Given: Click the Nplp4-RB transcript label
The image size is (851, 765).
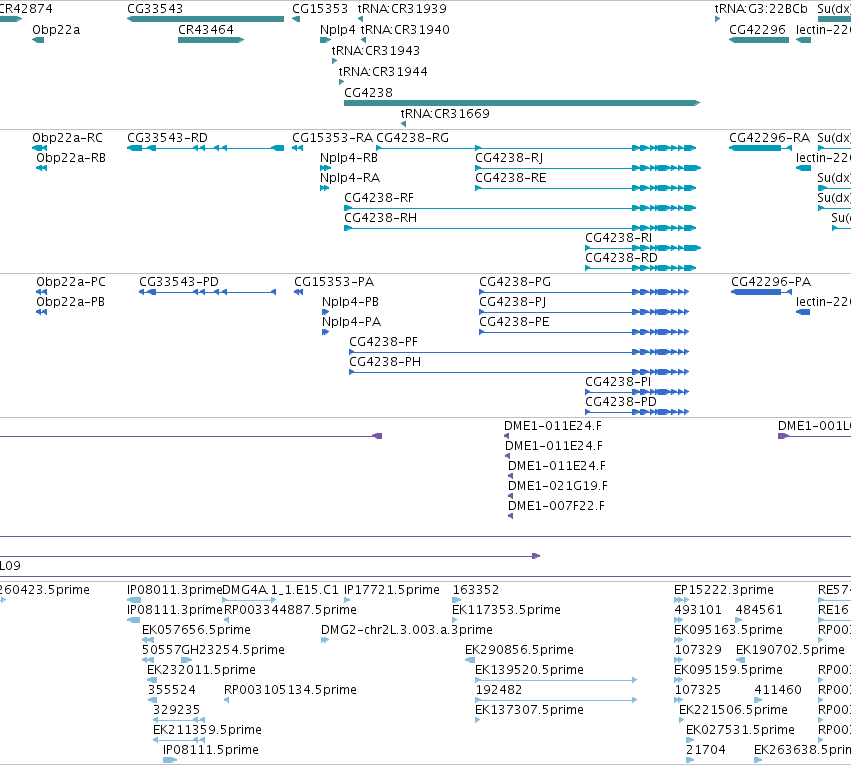Looking at the screenshot, I should 348,158.
